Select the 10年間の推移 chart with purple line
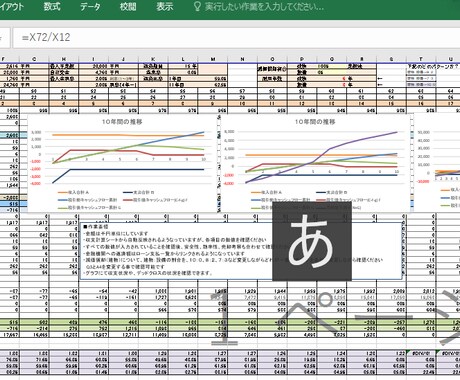This screenshot has width=460, height=380. click(x=315, y=163)
